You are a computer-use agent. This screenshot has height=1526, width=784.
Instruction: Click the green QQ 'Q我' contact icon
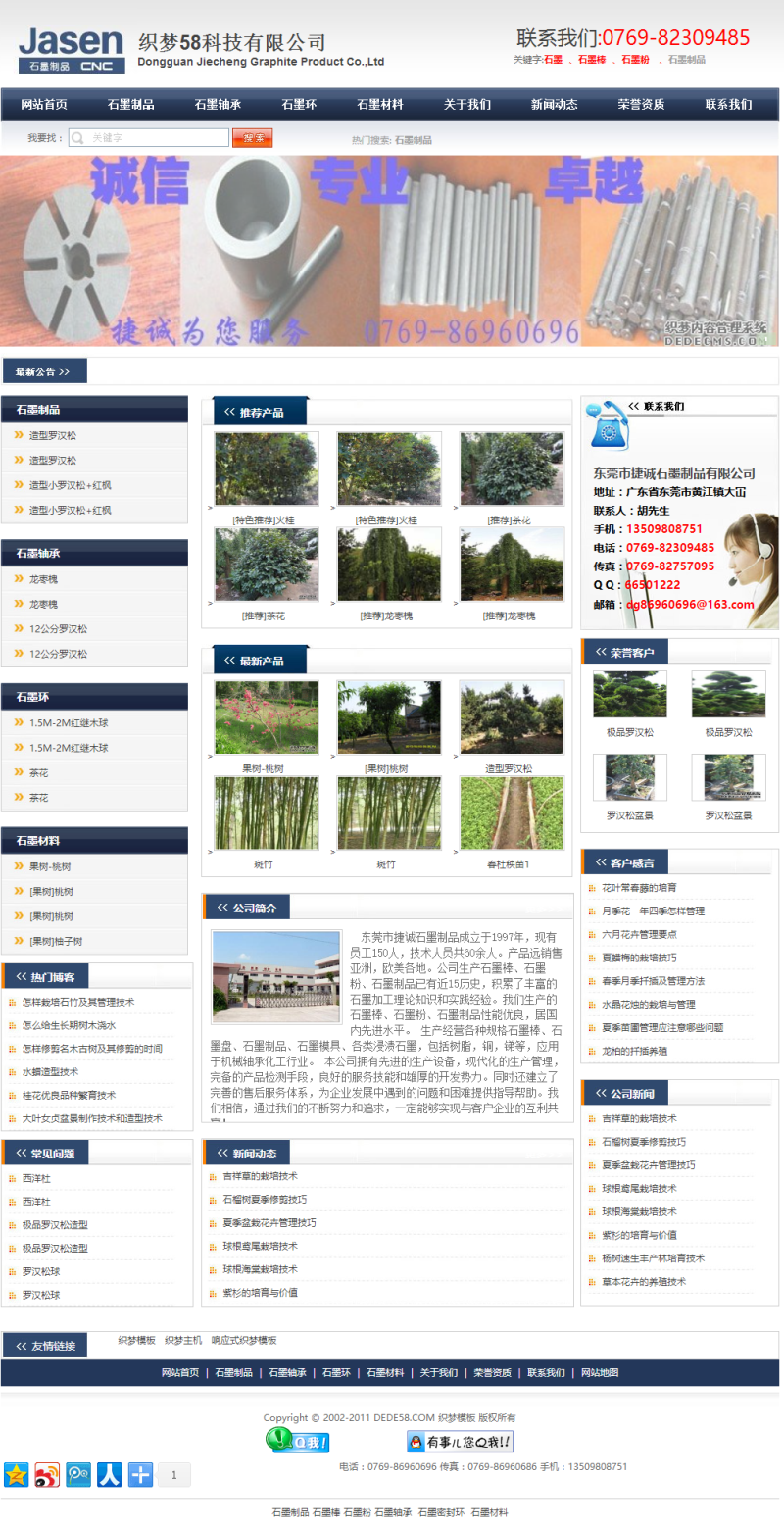click(297, 1443)
